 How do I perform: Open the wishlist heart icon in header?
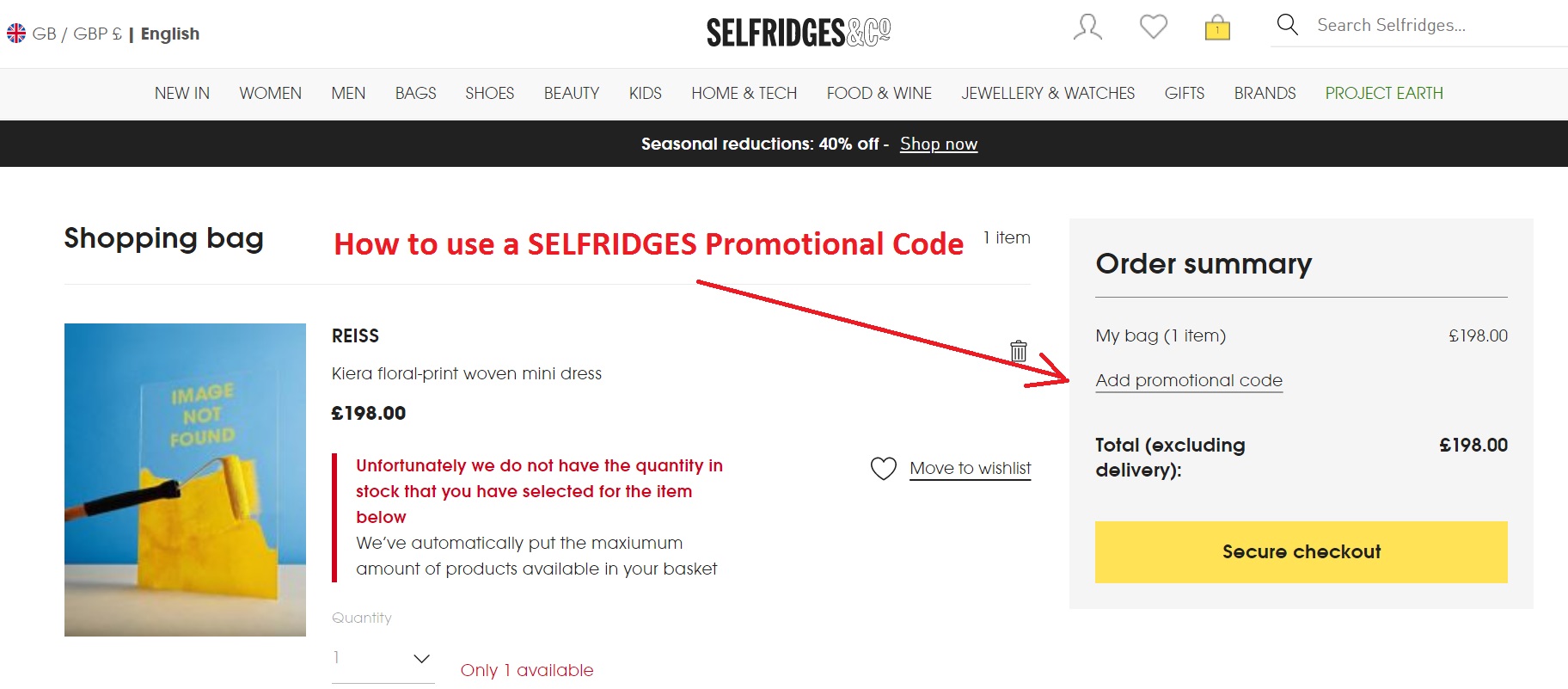pos(1152,26)
